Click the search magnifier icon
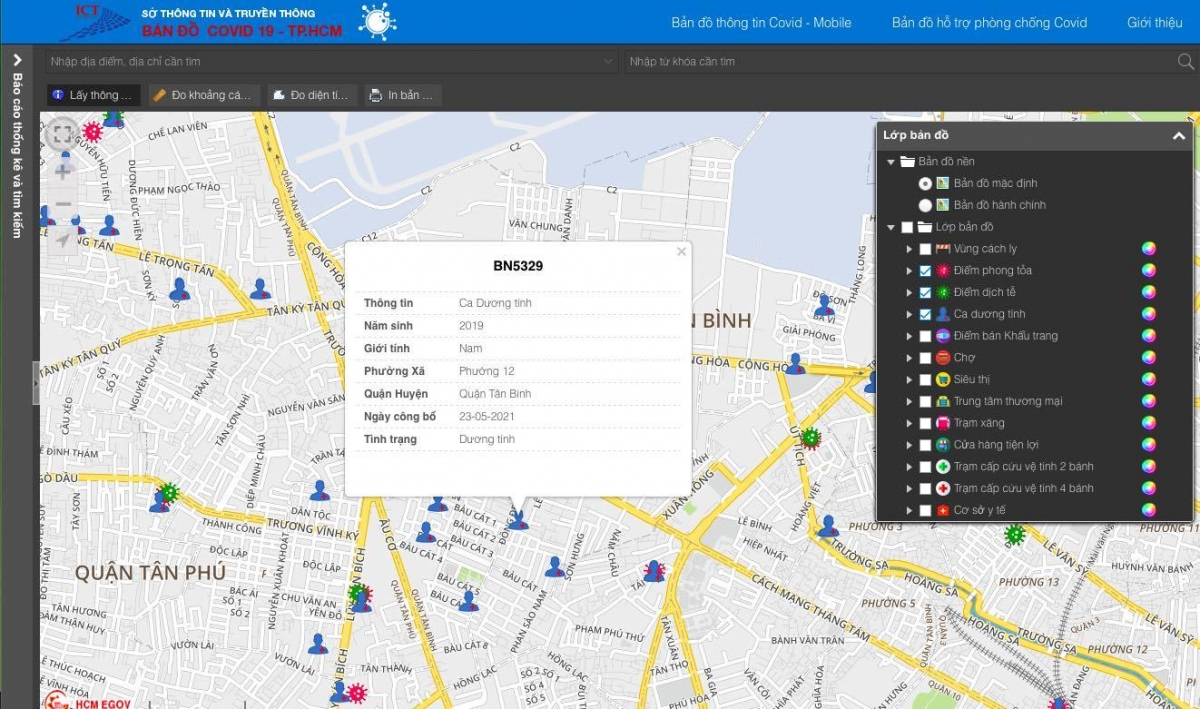The image size is (1200, 709). pyautogui.click(x=1185, y=62)
